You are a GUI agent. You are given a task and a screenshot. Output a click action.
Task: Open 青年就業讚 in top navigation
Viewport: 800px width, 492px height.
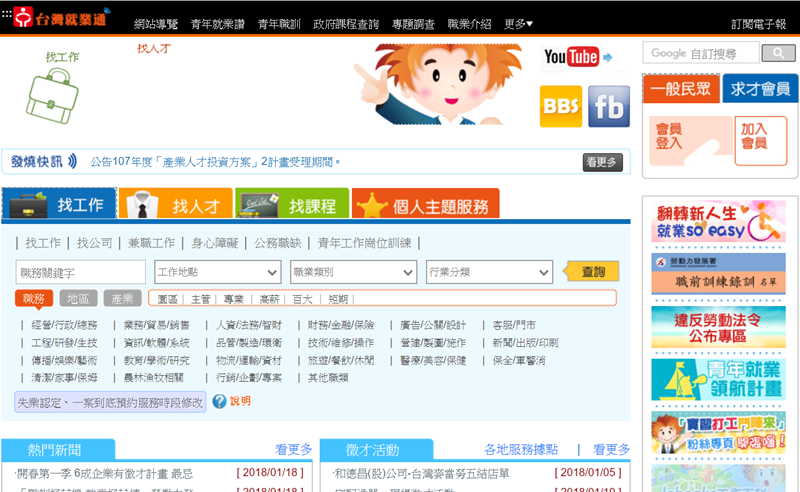217,24
